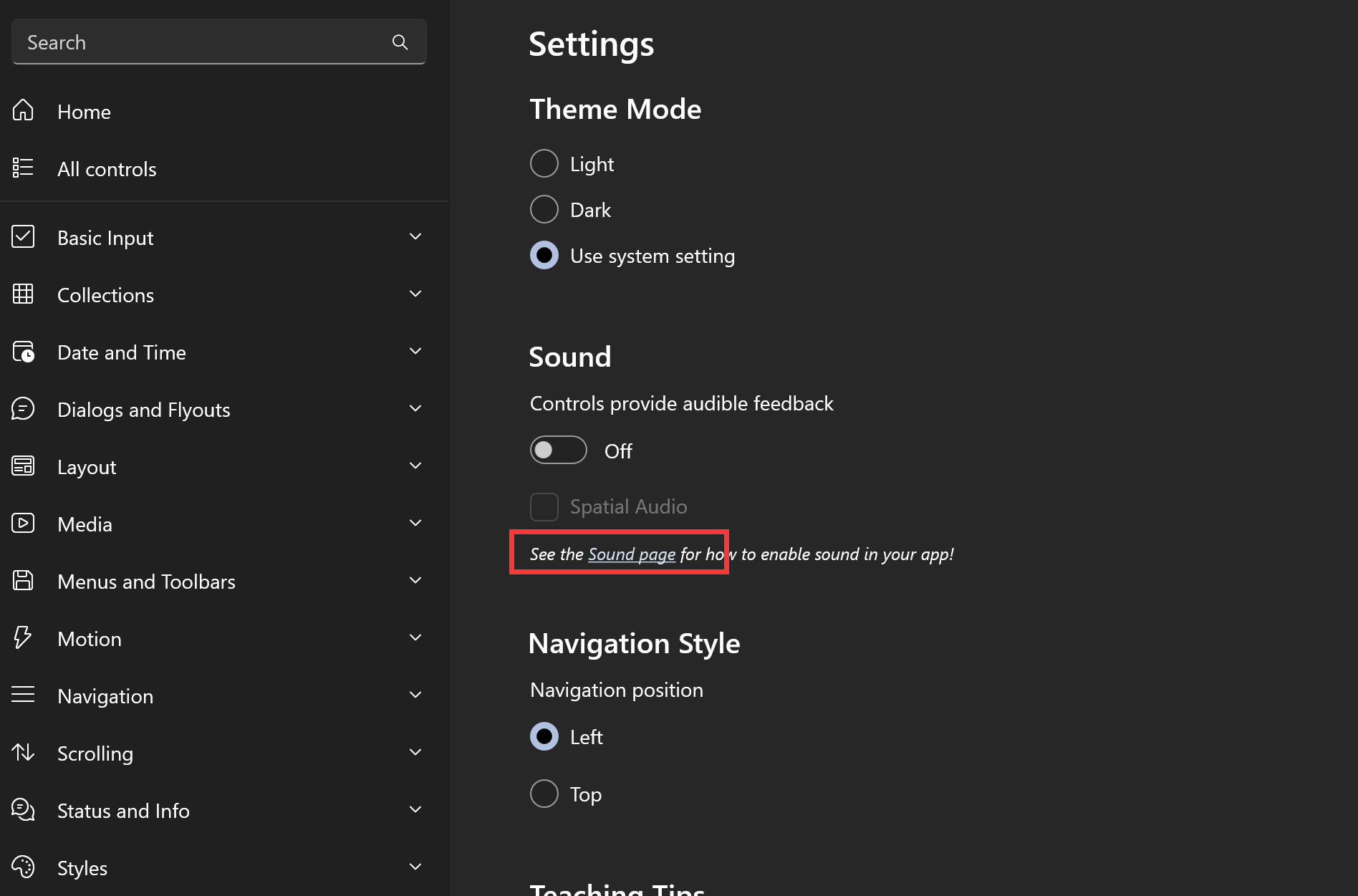Screen dimensions: 1358x896
Task: Click the Styles palette icon
Action: coord(23,867)
